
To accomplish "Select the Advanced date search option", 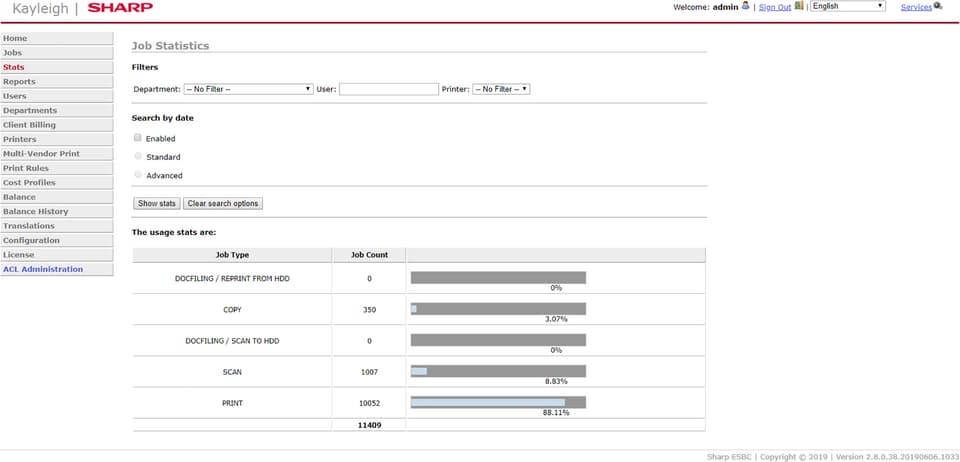I will pos(138,175).
